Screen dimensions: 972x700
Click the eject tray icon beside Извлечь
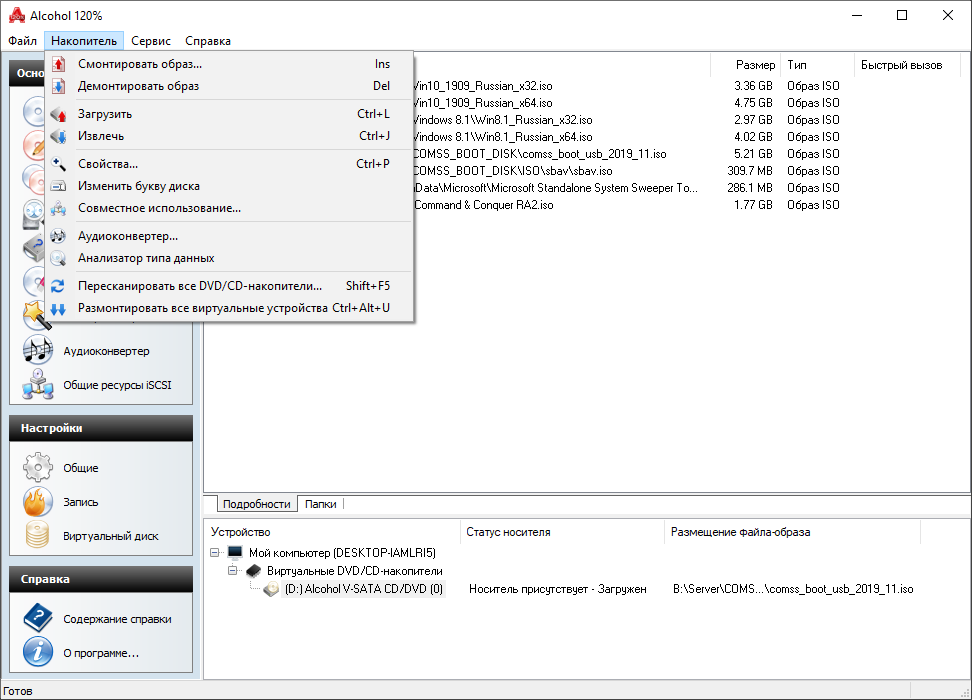pos(58,136)
